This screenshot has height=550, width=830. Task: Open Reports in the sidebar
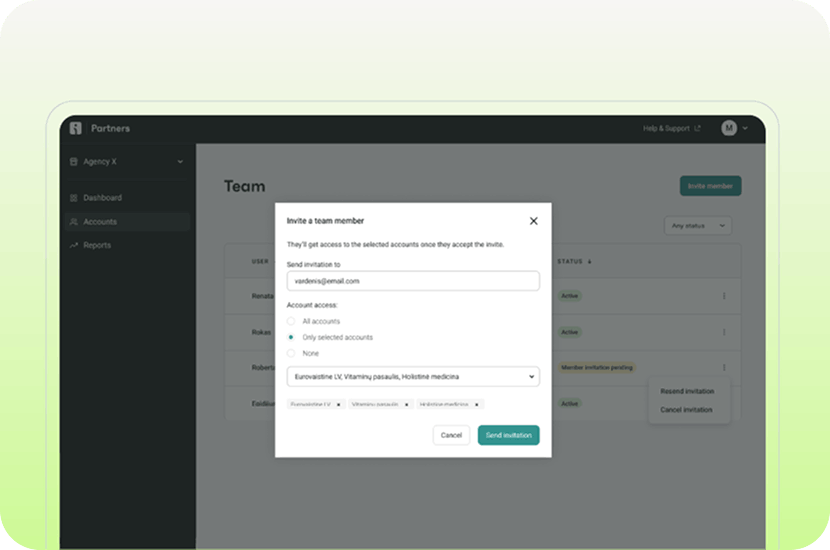pos(96,245)
